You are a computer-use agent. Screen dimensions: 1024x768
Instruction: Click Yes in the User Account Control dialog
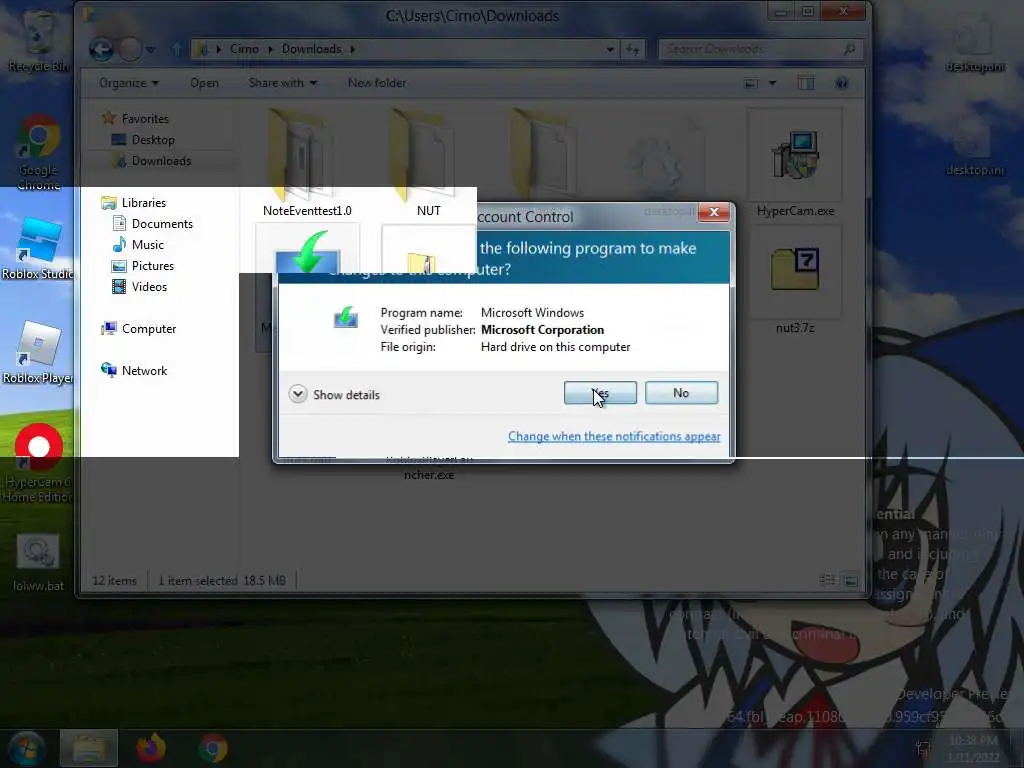600,393
